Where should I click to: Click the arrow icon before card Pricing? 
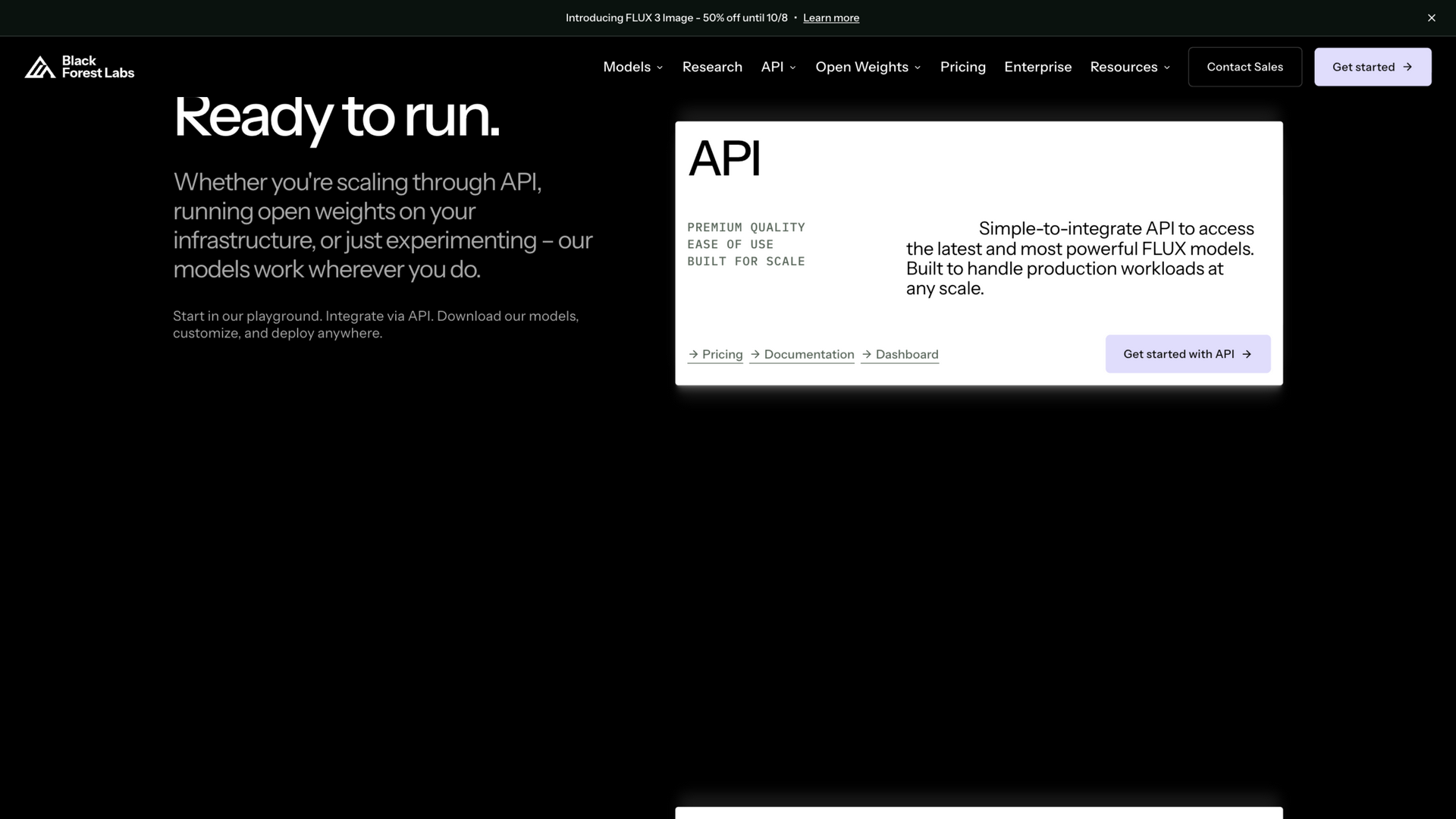click(693, 354)
